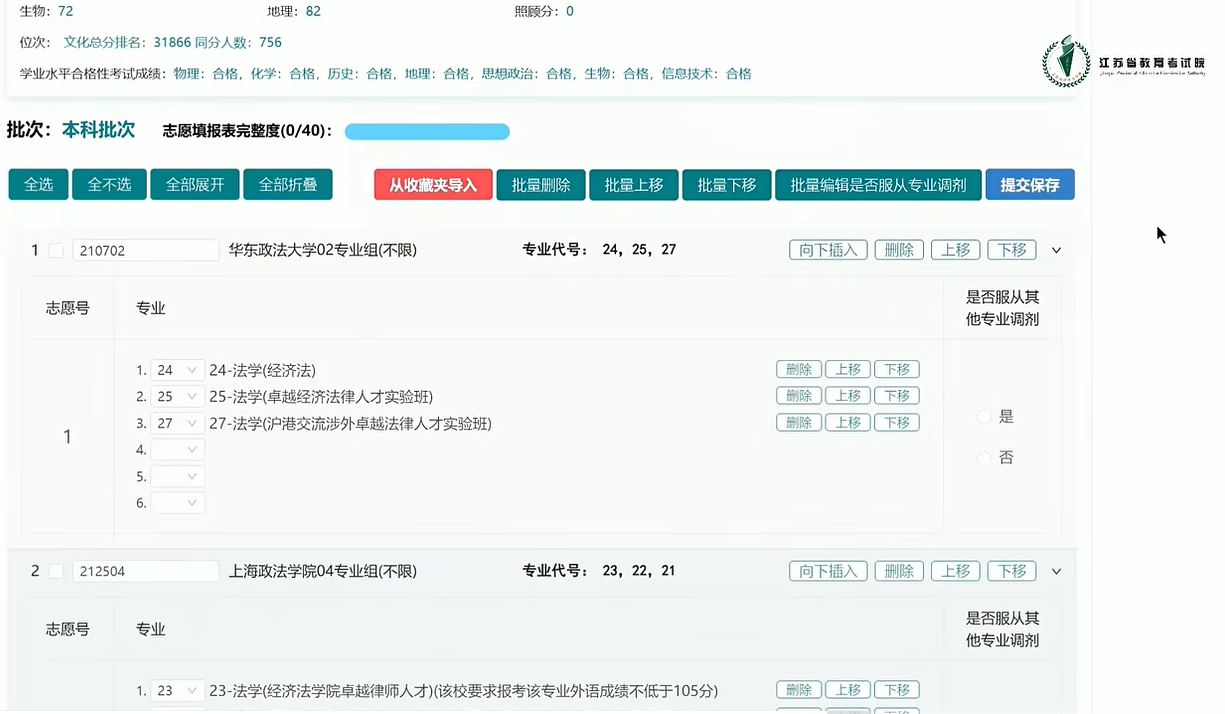Image resolution: width=1225 pixels, height=714 pixels.
Task: Click 批量编辑是否服从专业调剂 button
Action: coord(878,185)
